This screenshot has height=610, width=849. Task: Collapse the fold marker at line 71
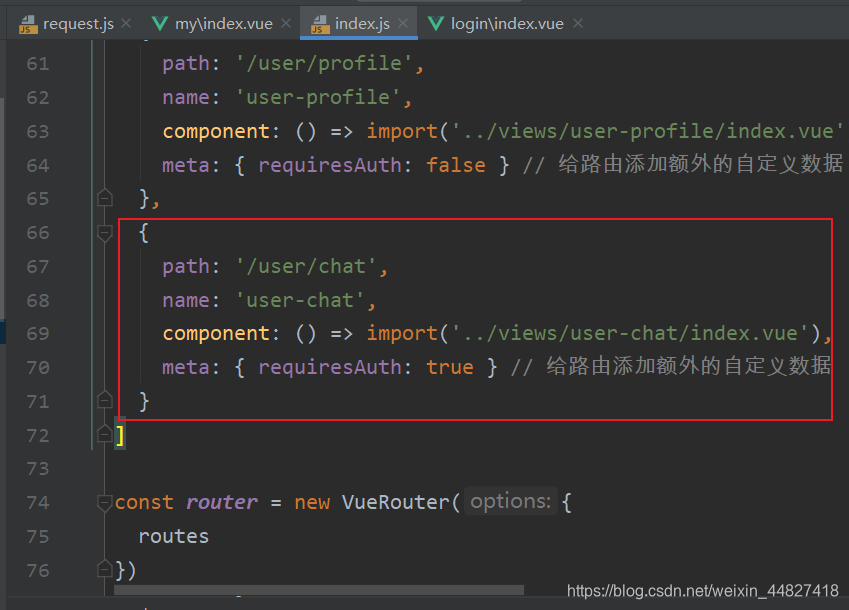(x=105, y=401)
